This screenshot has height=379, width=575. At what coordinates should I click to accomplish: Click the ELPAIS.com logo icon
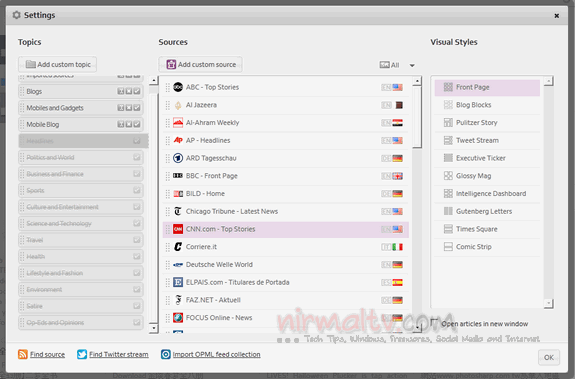178,282
